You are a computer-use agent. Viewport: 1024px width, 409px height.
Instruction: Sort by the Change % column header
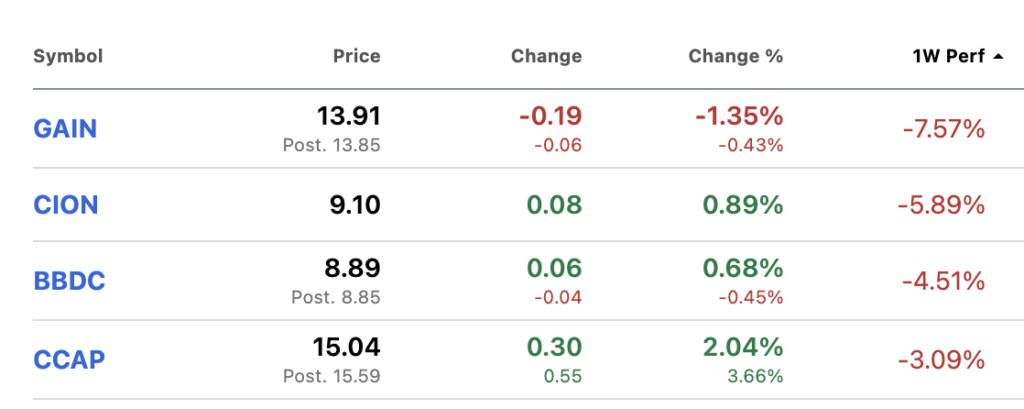(x=735, y=56)
